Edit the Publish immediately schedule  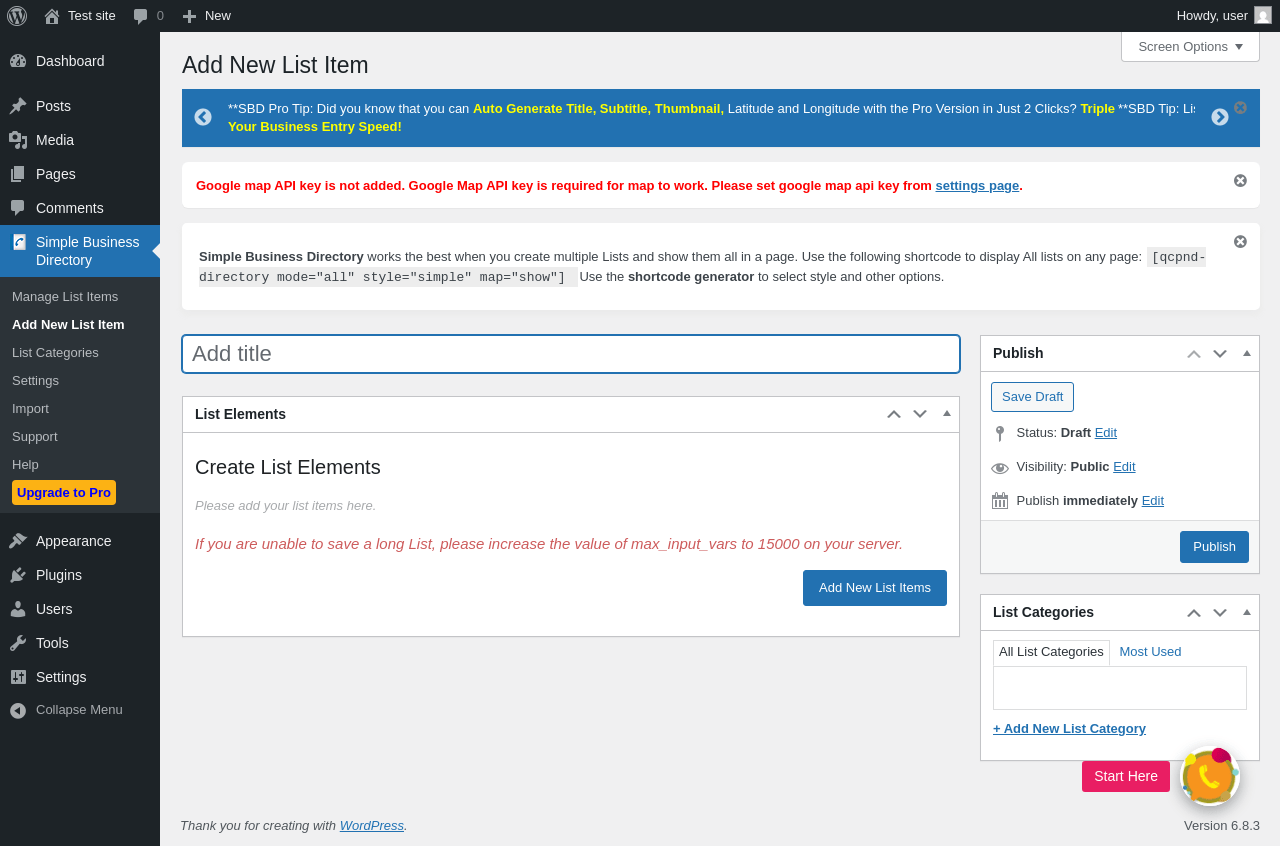coord(1153,501)
